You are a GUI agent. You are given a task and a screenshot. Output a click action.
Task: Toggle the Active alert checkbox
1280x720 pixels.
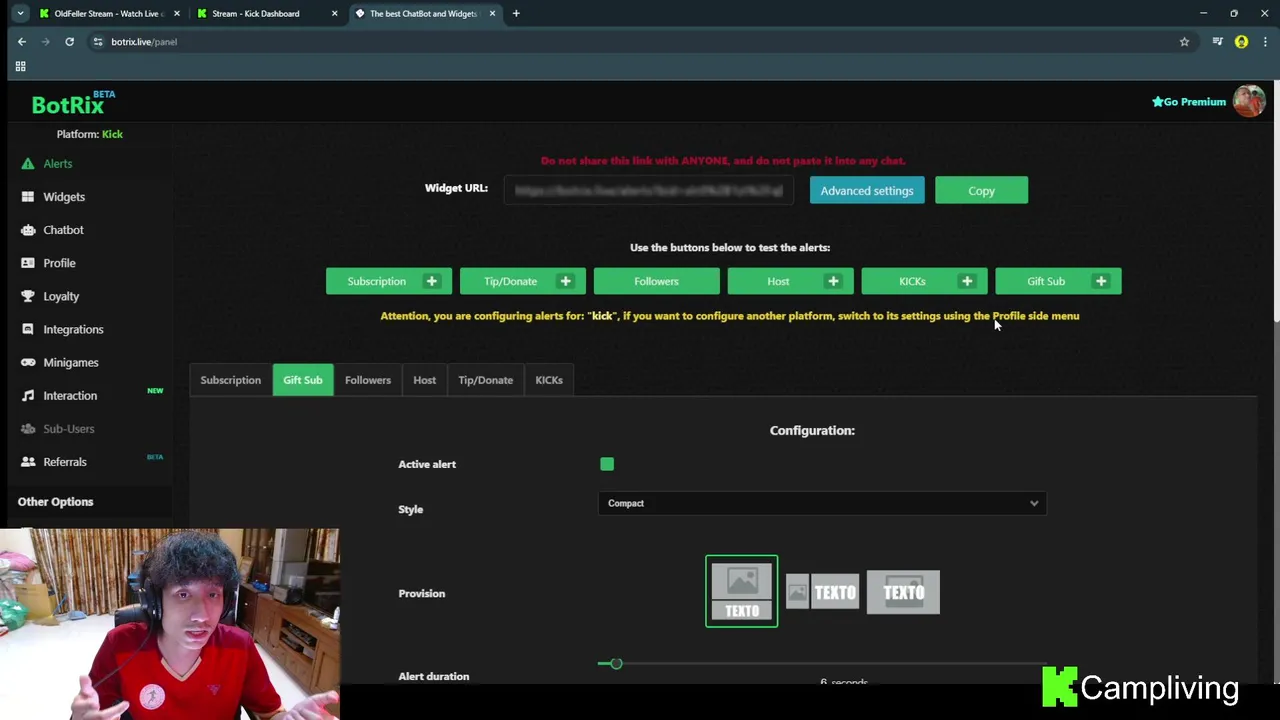(607, 464)
